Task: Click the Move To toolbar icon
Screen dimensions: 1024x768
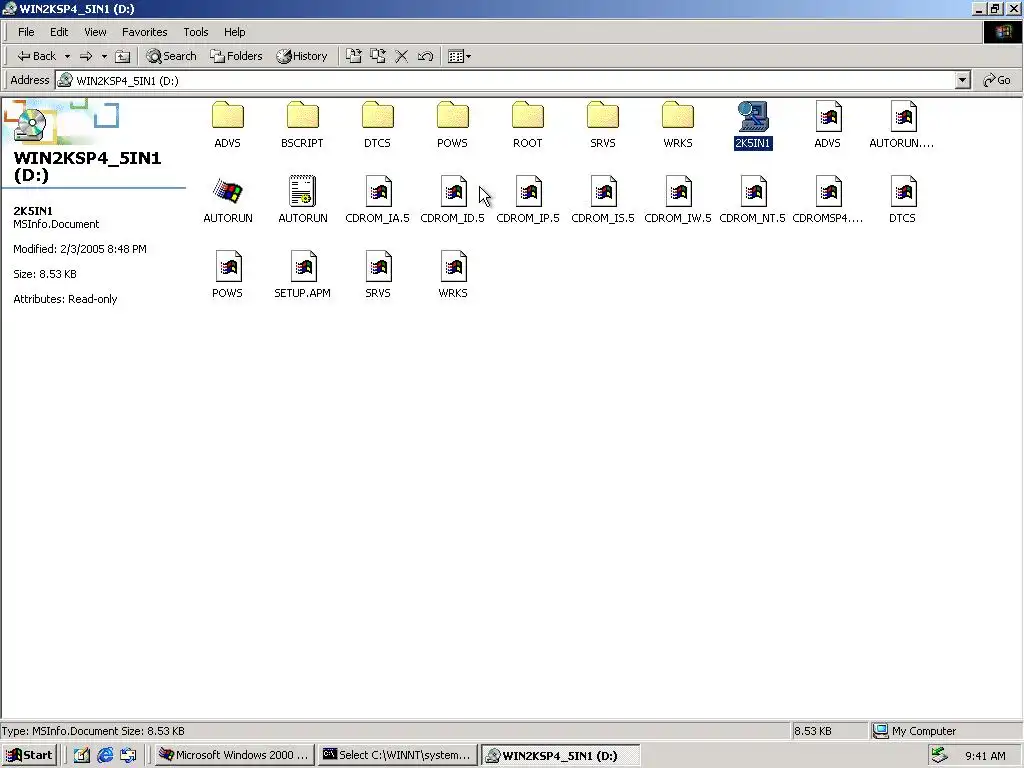Action: click(x=353, y=56)
